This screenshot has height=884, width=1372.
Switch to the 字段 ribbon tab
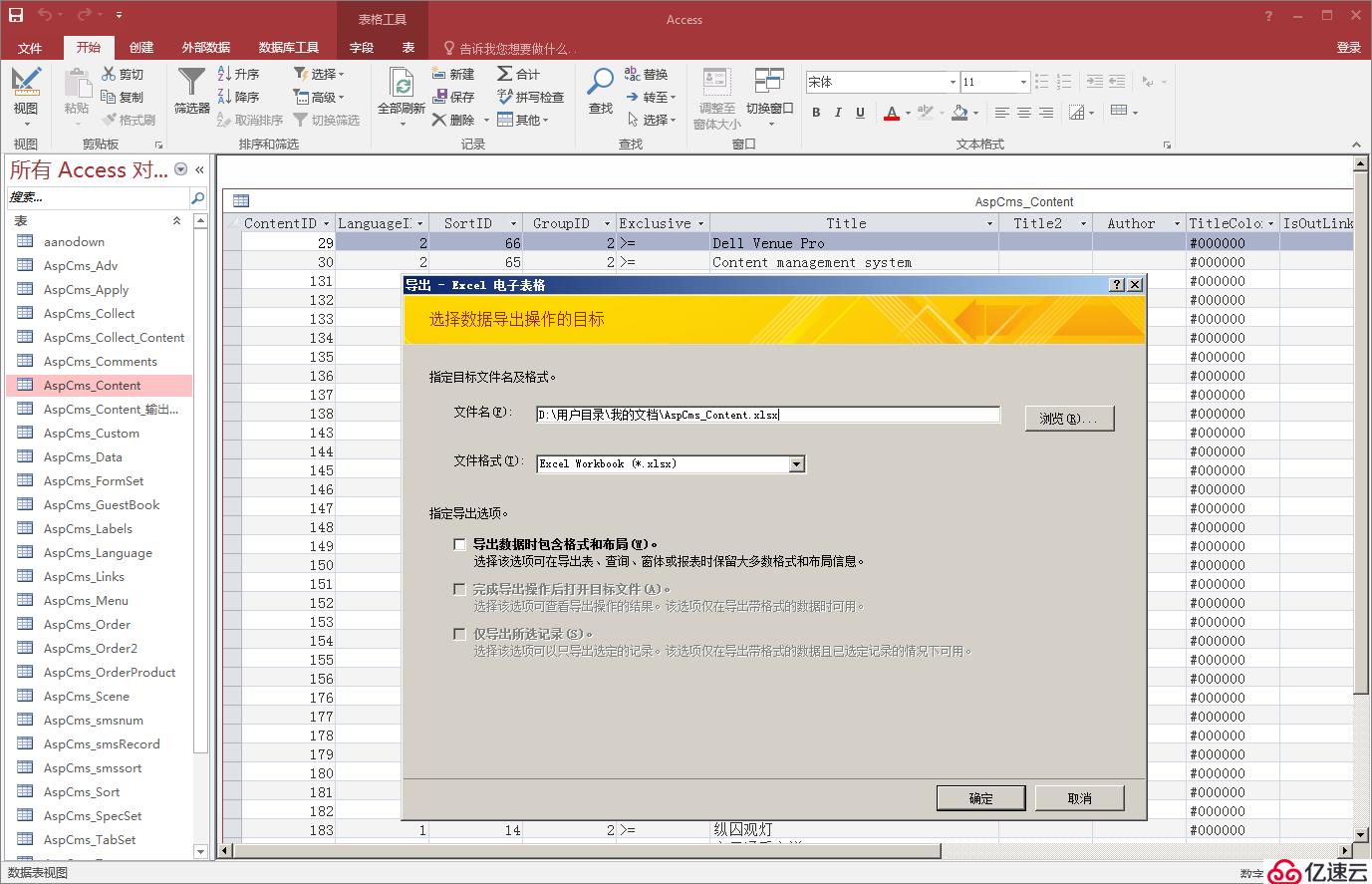[x=362, y=48]
